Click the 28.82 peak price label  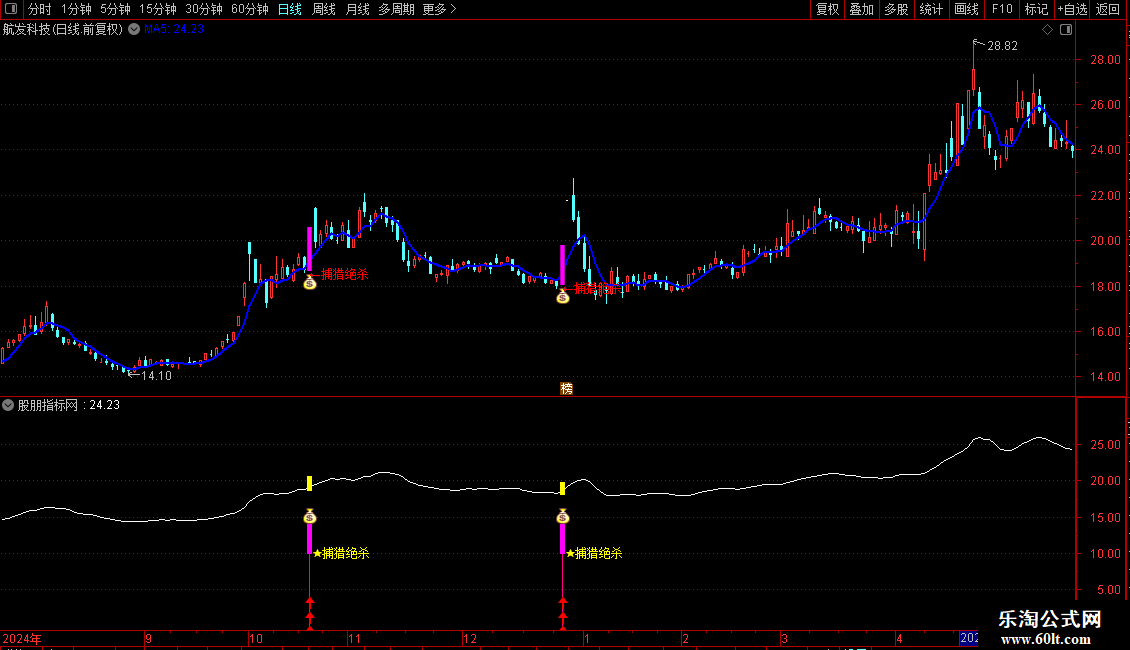(x=1002, y=46)
